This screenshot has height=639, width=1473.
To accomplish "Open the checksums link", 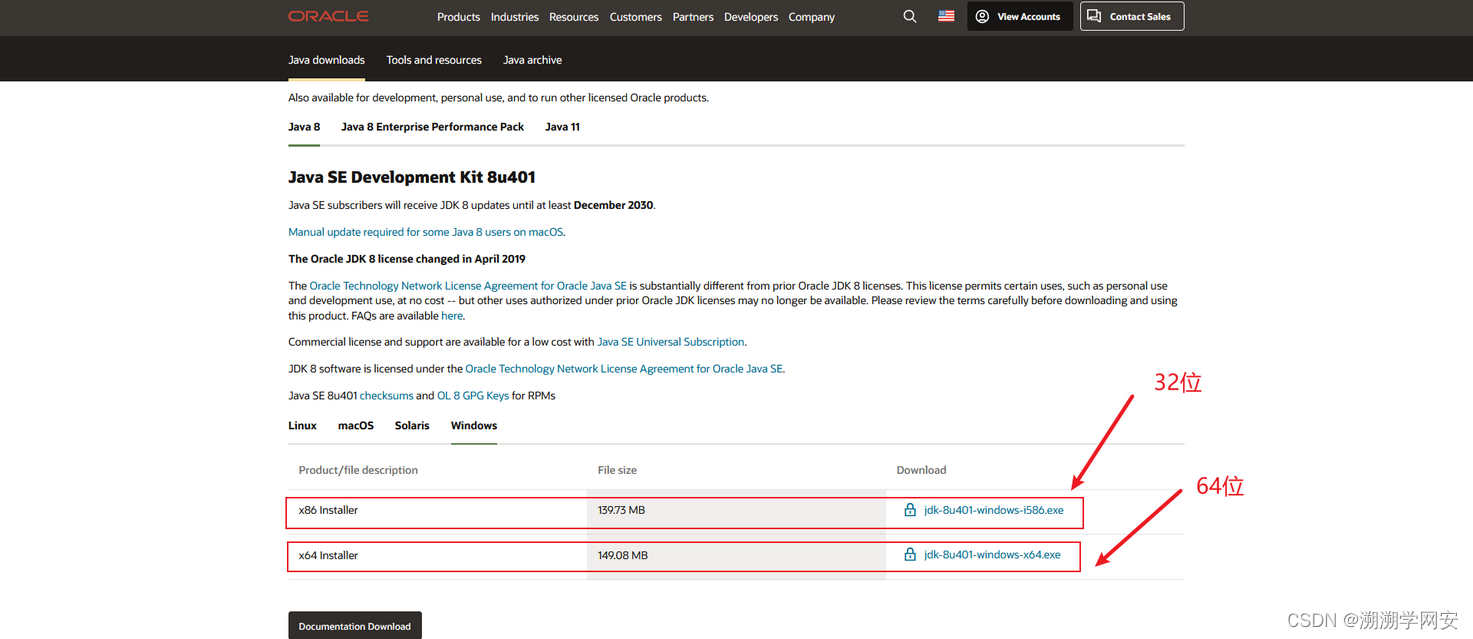I will pos(386,396).
